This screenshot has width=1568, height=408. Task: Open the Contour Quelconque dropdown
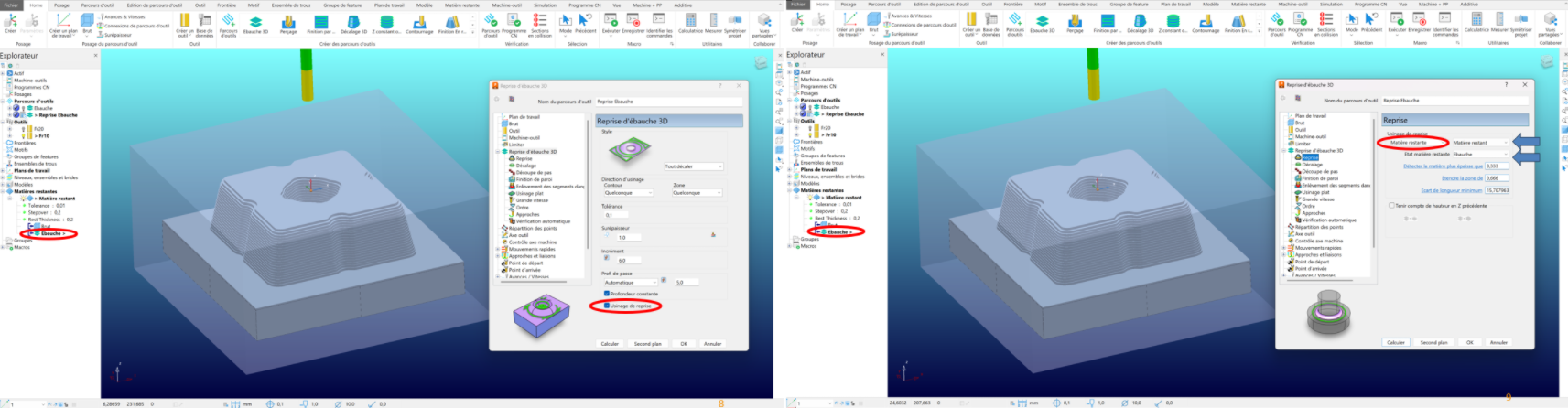coord(628,193)
